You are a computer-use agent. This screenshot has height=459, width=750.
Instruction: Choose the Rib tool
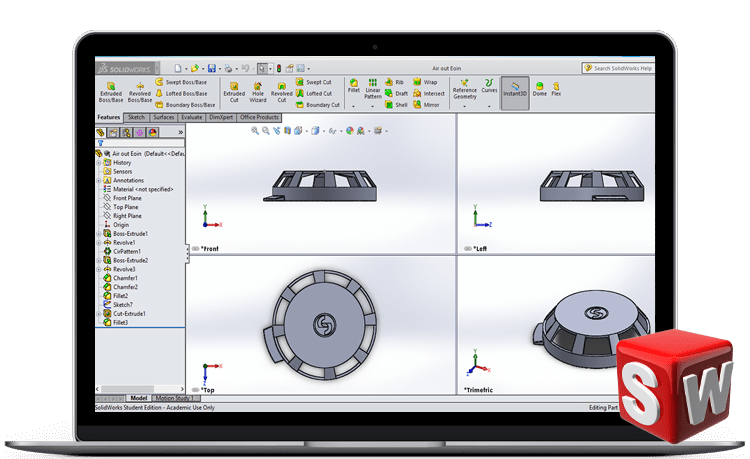(x=395, y=82)
